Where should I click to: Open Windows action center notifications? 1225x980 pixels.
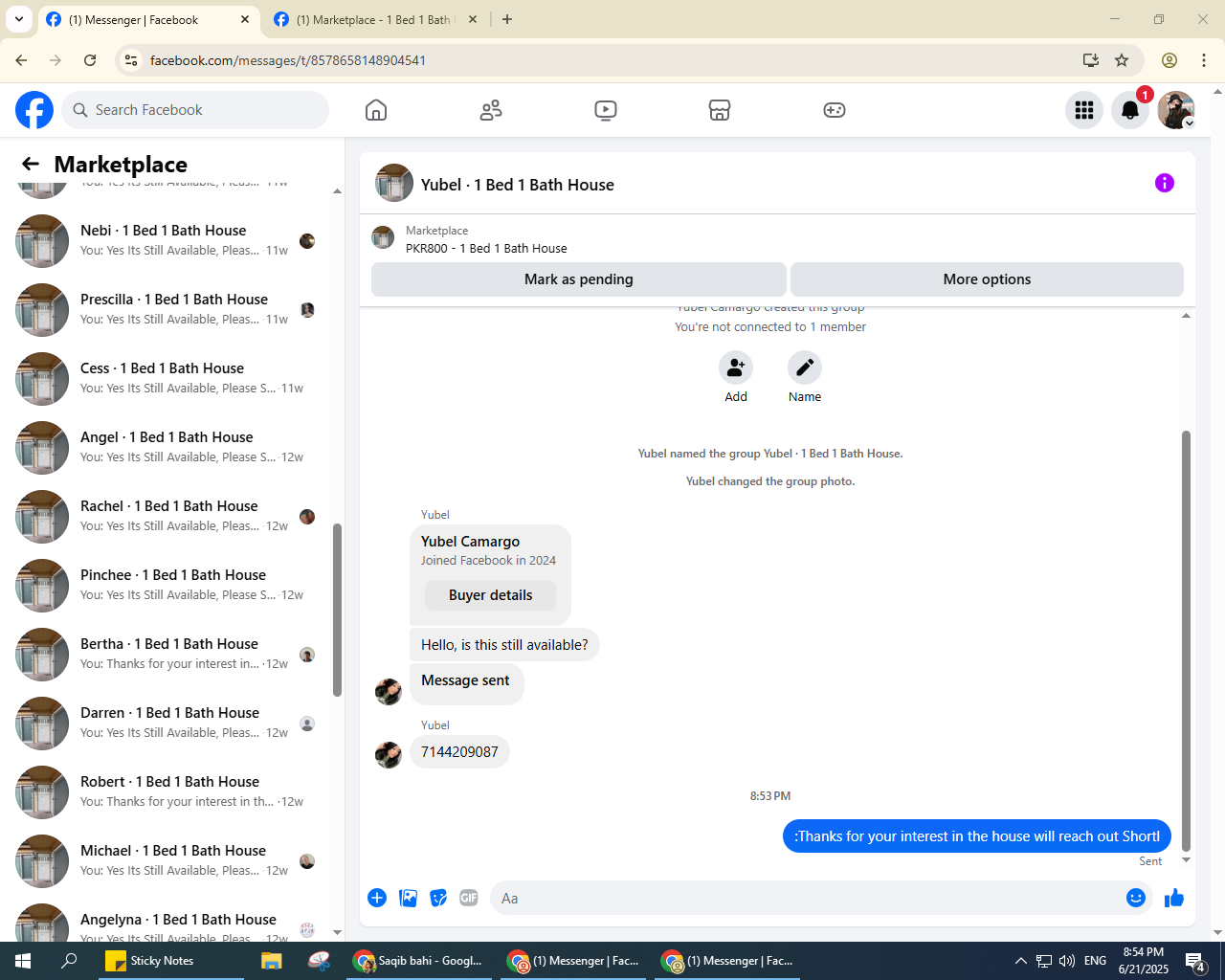[x=1195, y=961]
